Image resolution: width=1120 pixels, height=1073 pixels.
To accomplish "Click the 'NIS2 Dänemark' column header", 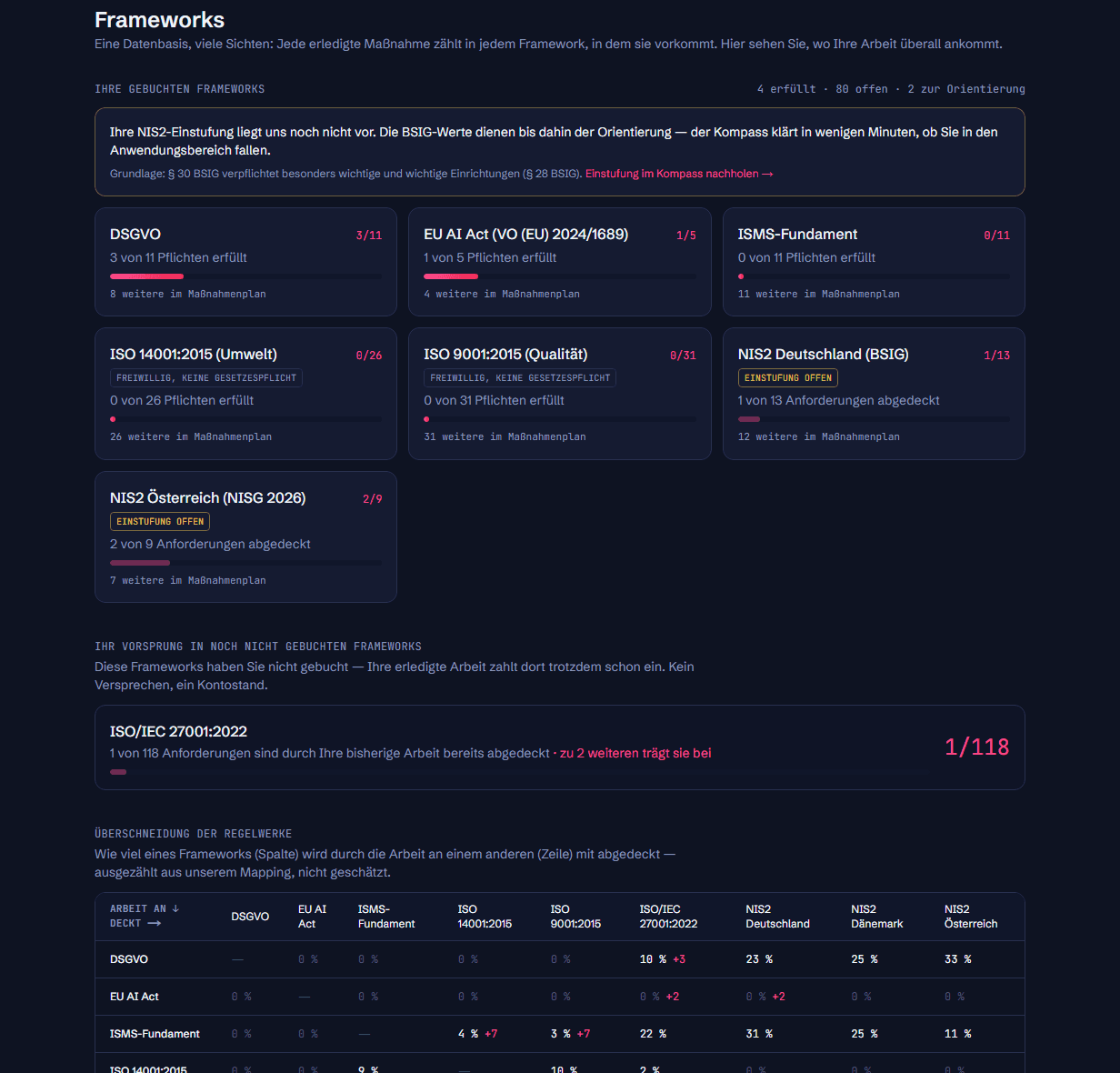I will (x=877, y=917).
